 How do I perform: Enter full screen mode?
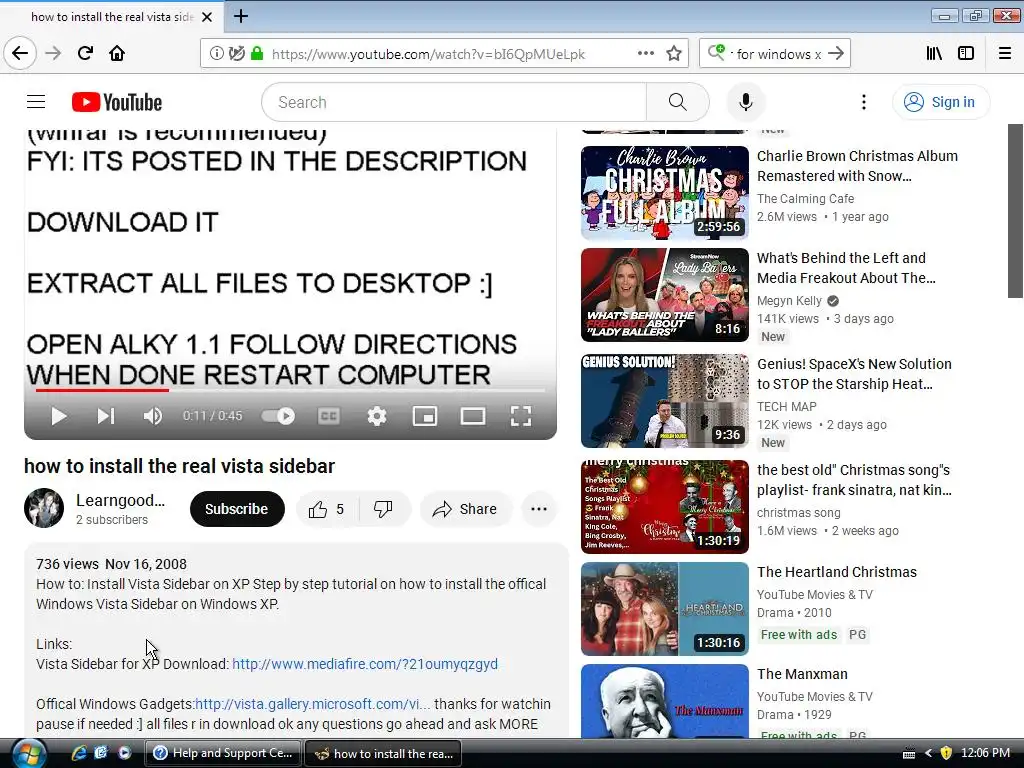(520, 416)
